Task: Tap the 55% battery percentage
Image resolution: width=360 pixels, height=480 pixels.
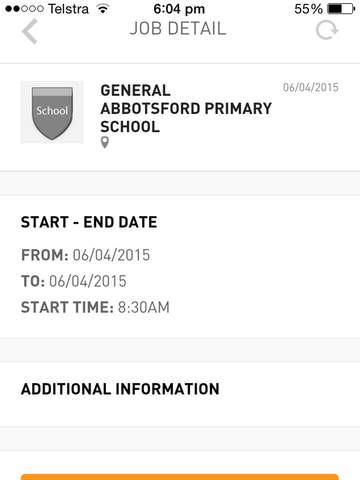Action: 309,9
